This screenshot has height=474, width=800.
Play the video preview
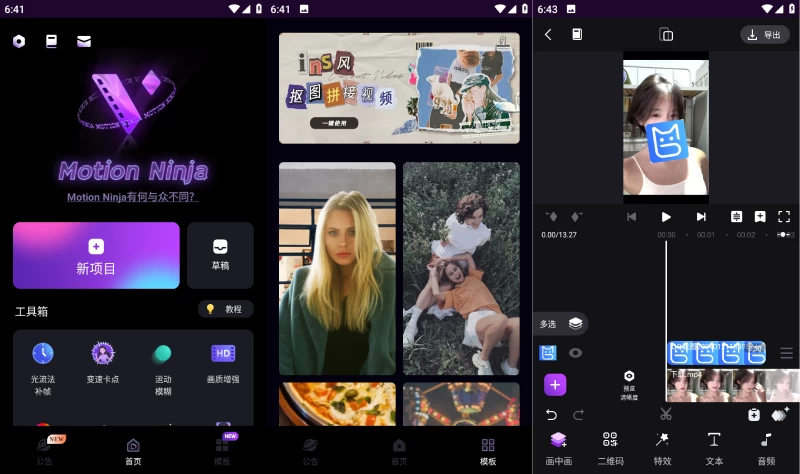666,217
